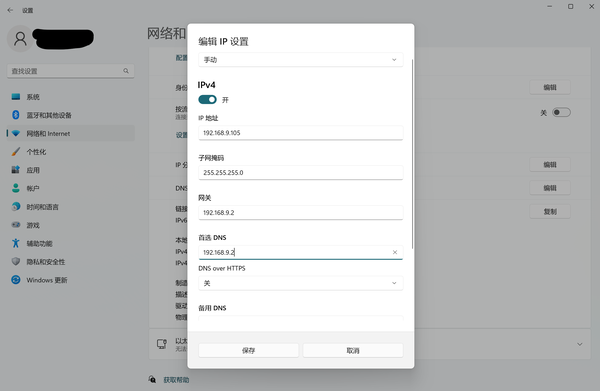Click the 子网掩码 input field
This screenshot has width=600, height=391.
click(x=301, y=173)
